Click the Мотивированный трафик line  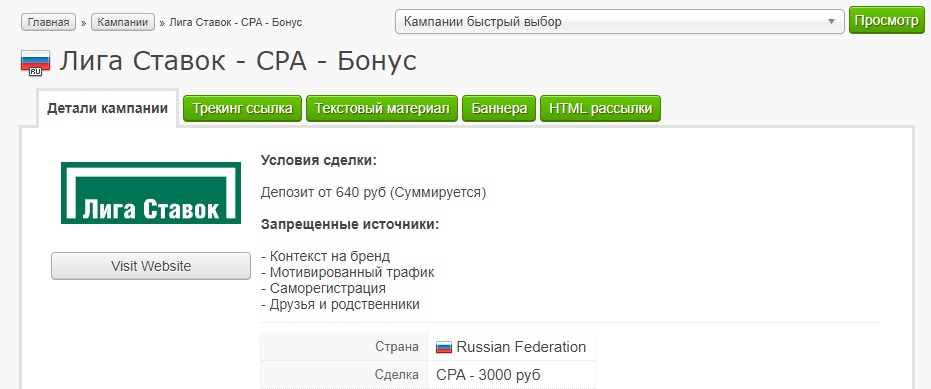tap(347, 273)
